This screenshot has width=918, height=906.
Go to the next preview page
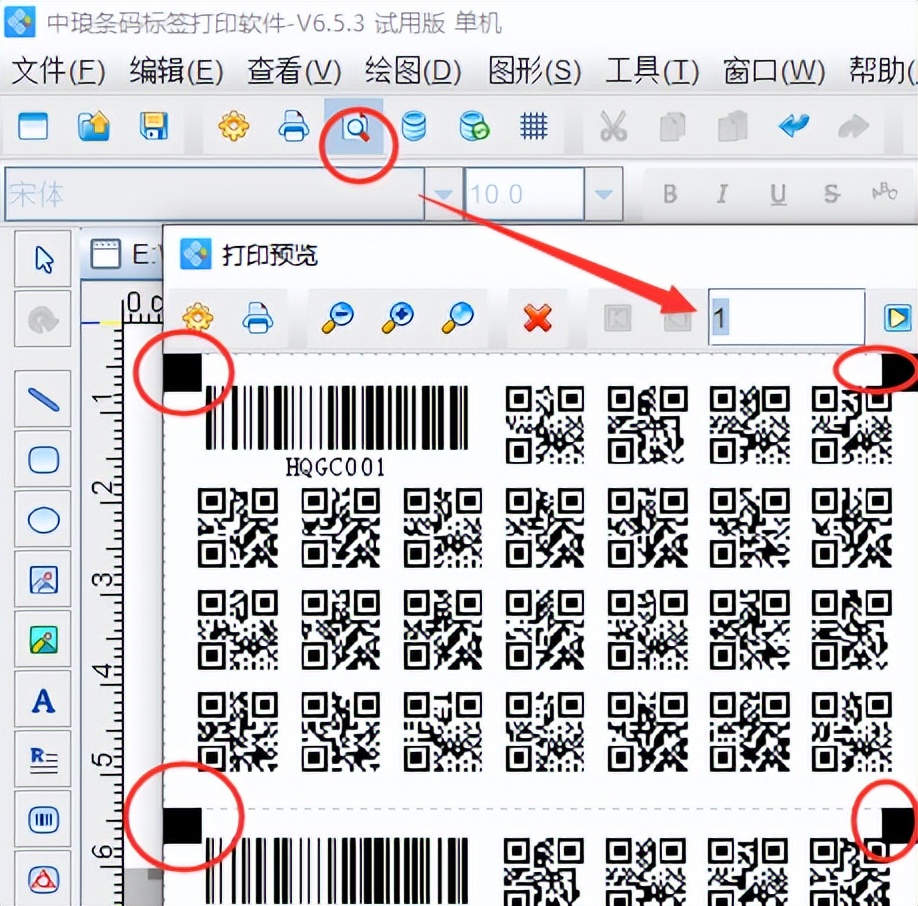click(x=897, y=318)
